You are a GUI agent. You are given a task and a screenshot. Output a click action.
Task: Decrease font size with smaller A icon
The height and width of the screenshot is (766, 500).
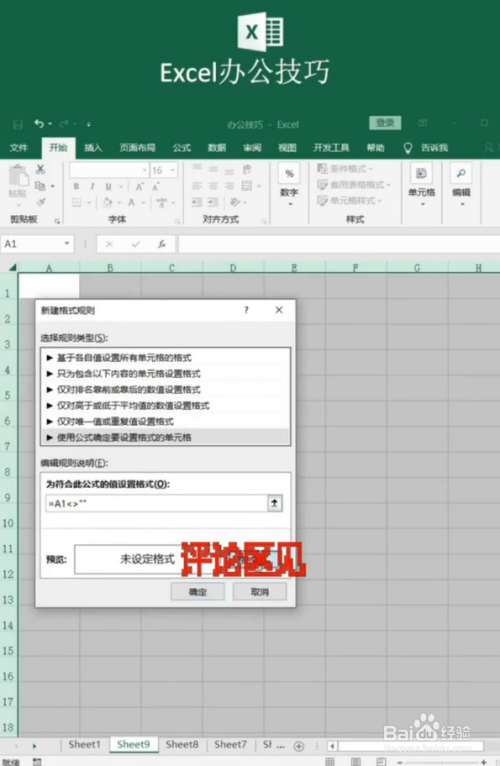point(156,187)
